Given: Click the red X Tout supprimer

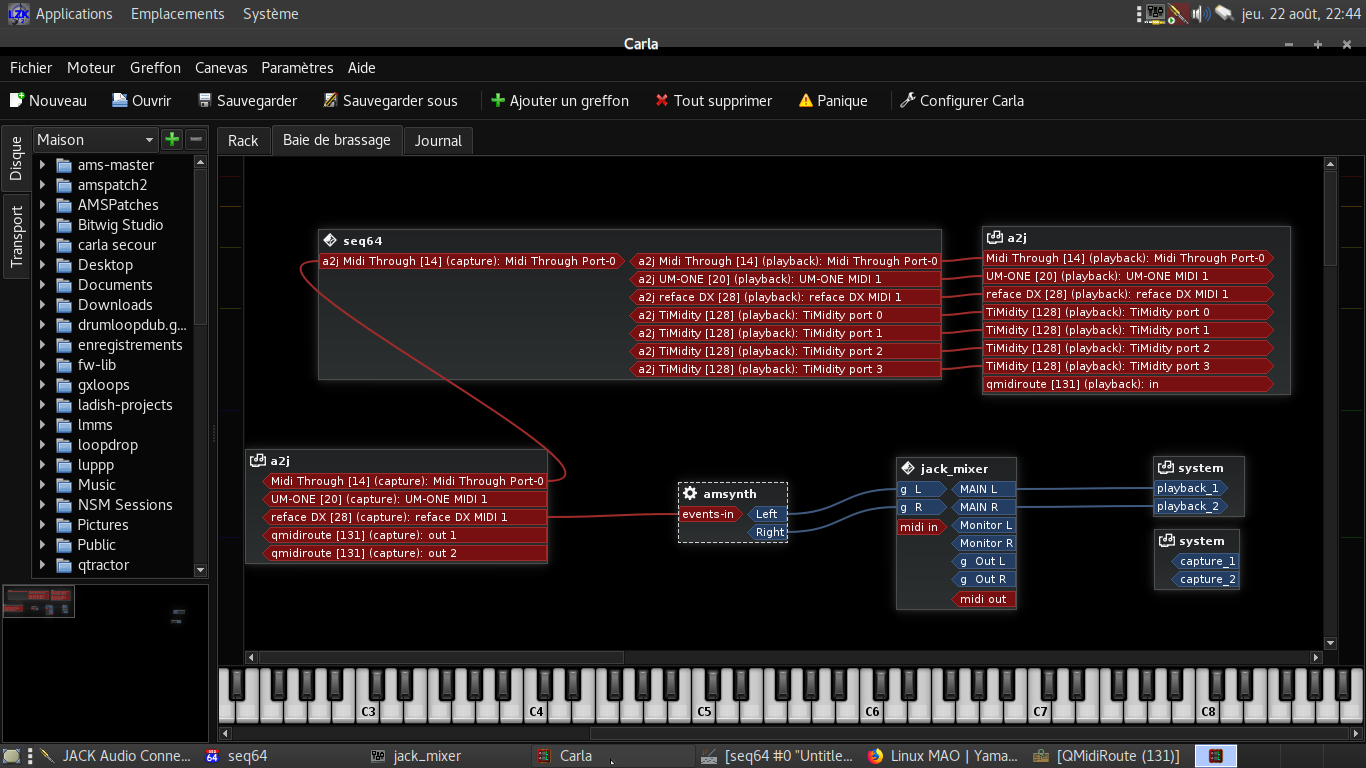Looking at the screenshot, I should coord(662,100).
